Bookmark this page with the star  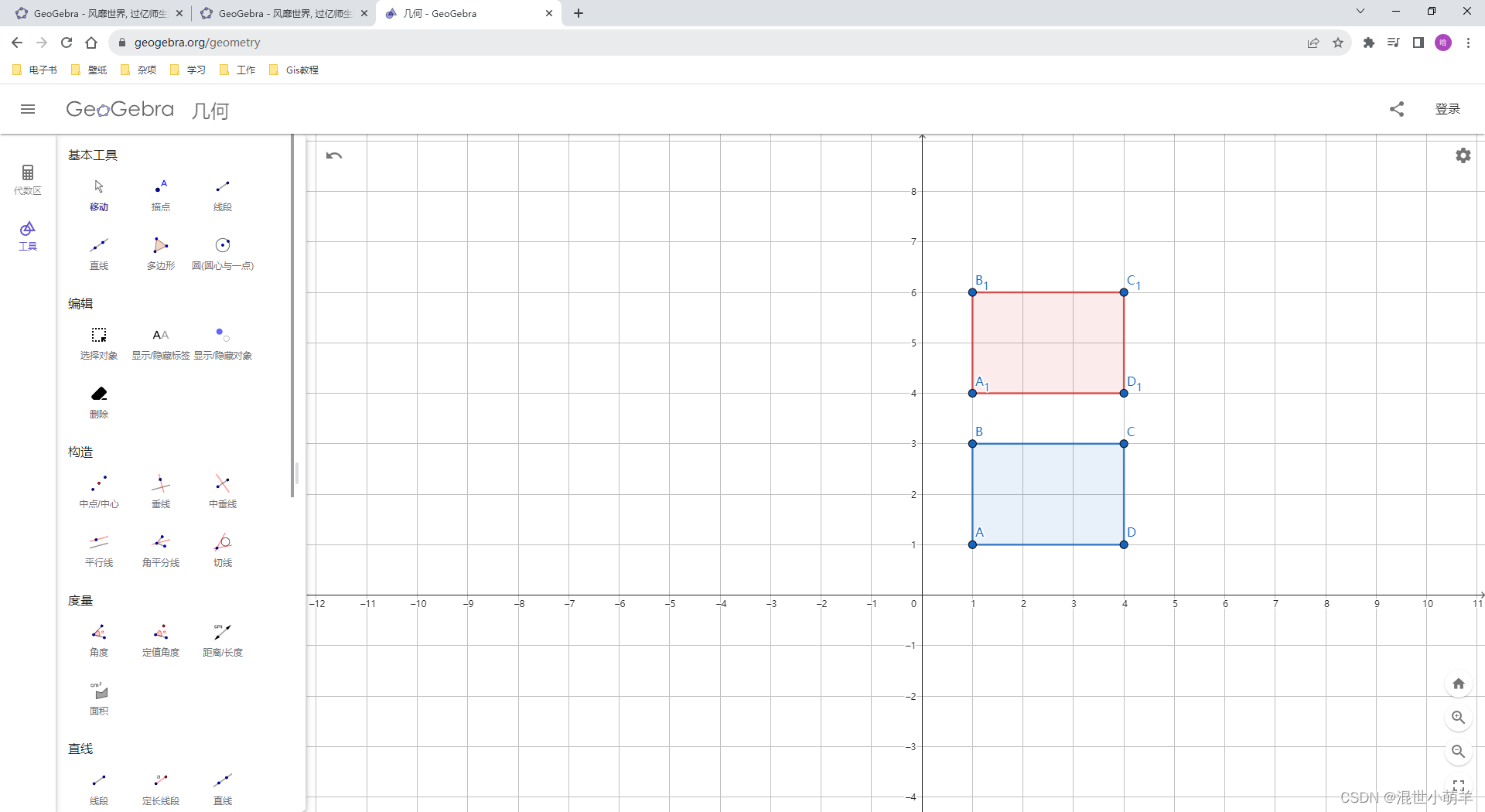coord(1338,43)
